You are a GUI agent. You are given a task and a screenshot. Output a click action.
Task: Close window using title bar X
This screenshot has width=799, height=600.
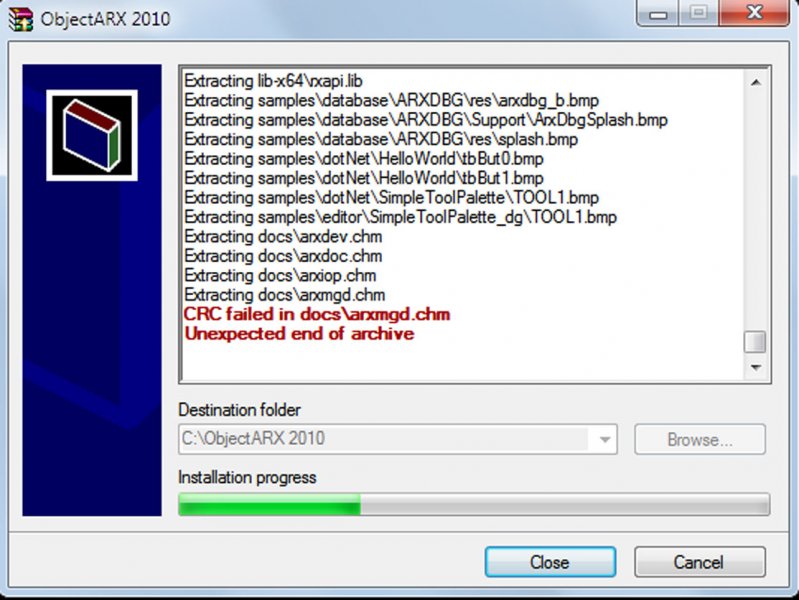(754, 13)
